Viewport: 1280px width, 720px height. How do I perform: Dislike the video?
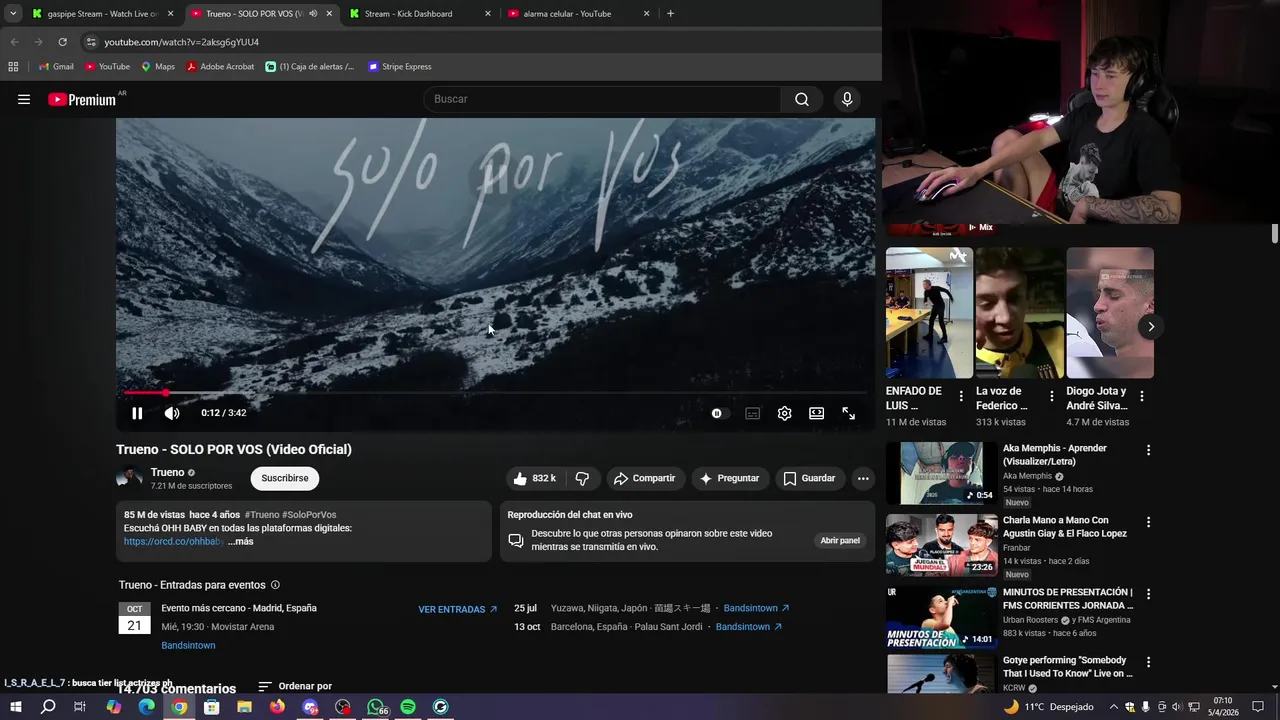(582, 478)
